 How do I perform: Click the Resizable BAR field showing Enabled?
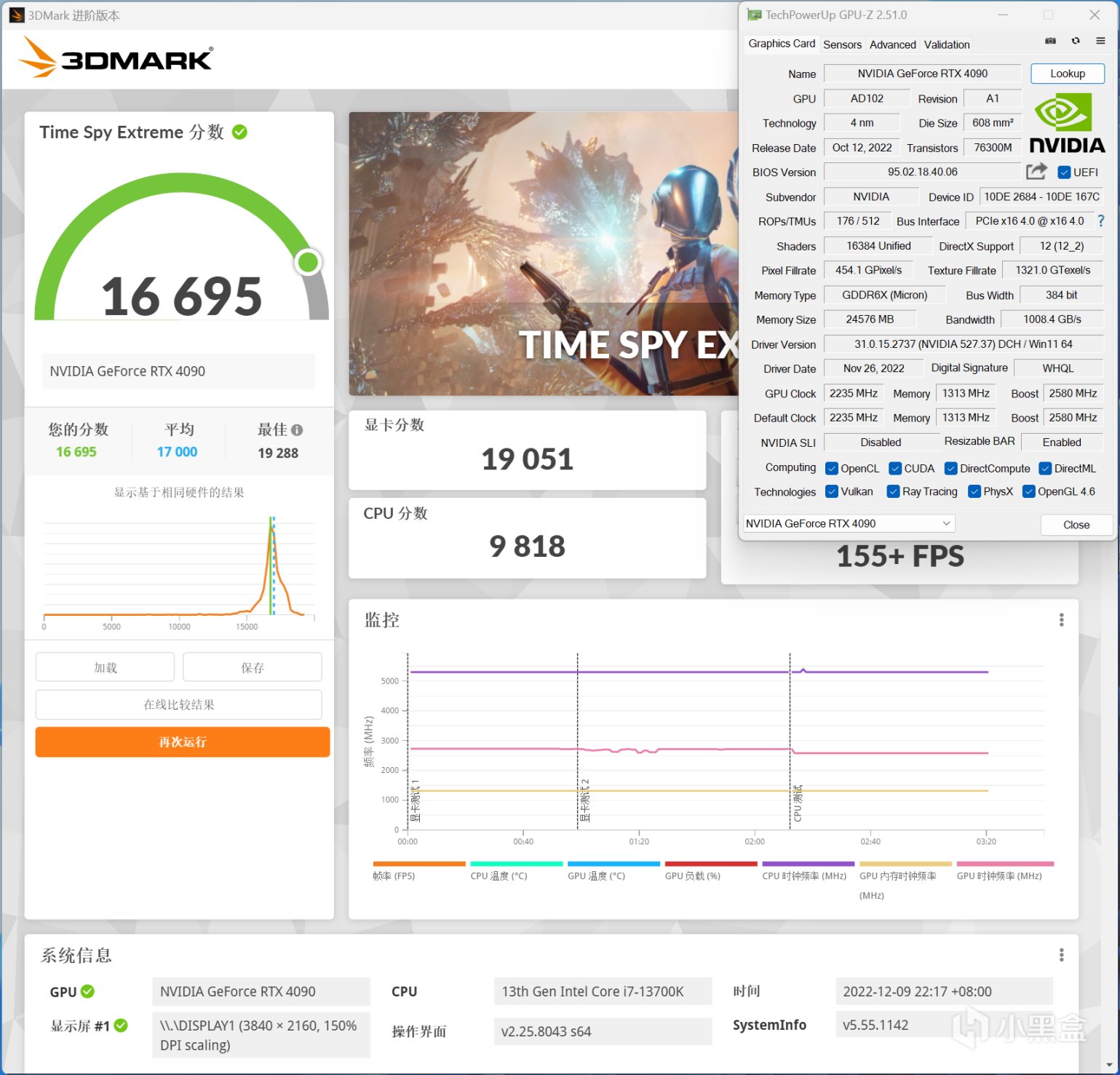[1062, 442]
